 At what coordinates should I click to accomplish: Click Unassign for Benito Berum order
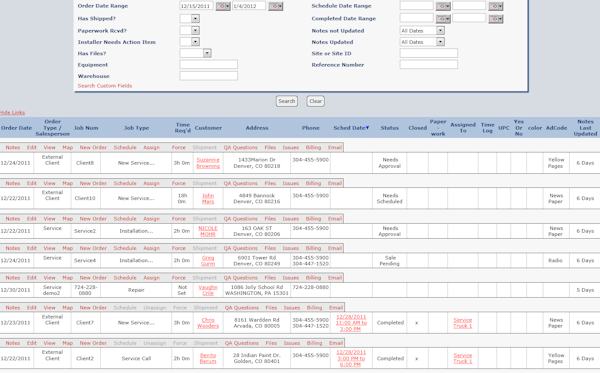(155, 343)
